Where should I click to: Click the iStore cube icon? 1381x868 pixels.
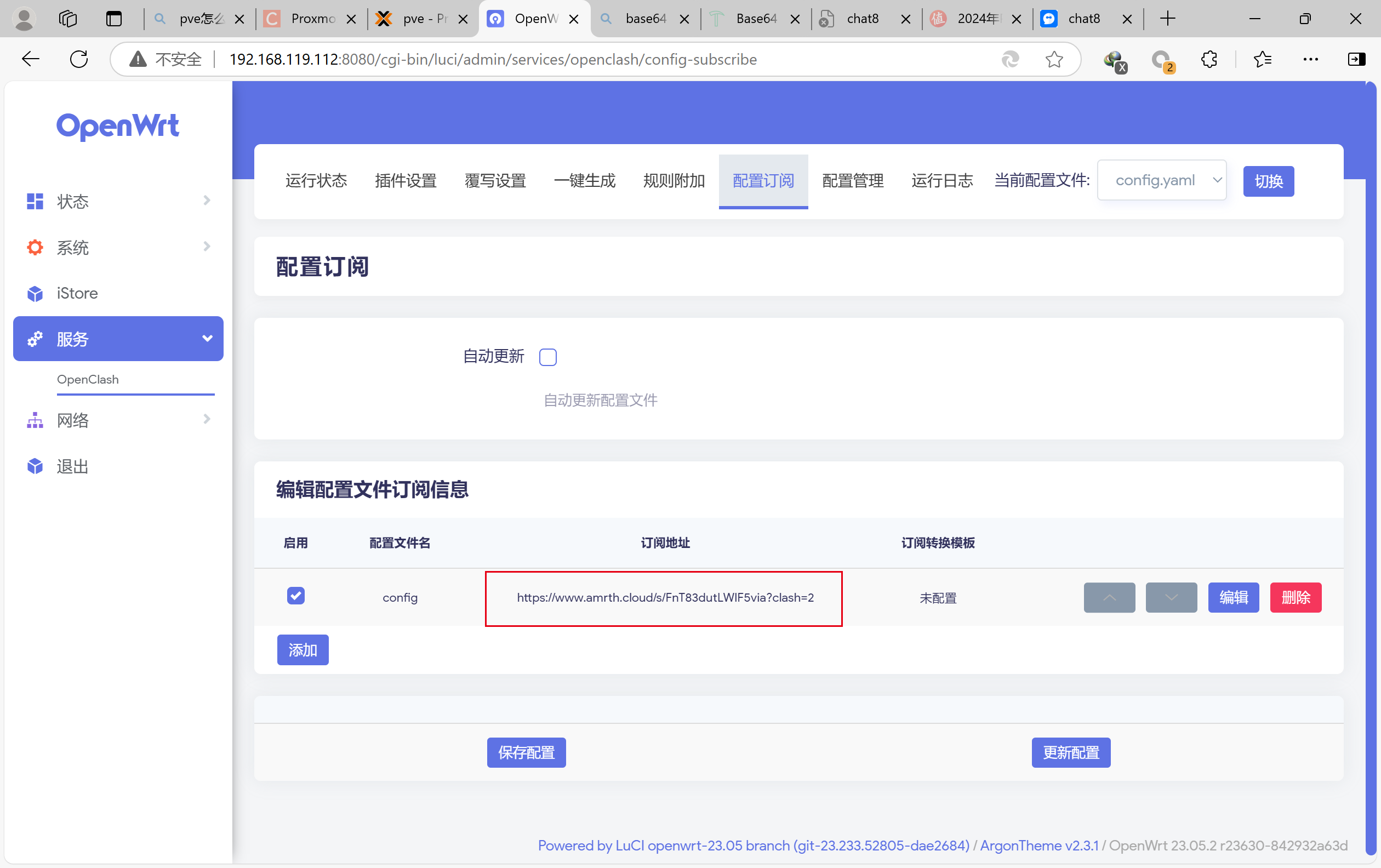click(x=35, y=294)
